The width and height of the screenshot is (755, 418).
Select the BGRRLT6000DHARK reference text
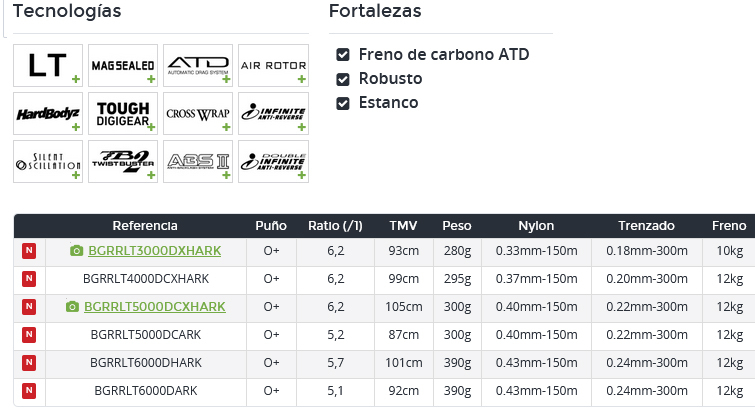coord(146,363)
